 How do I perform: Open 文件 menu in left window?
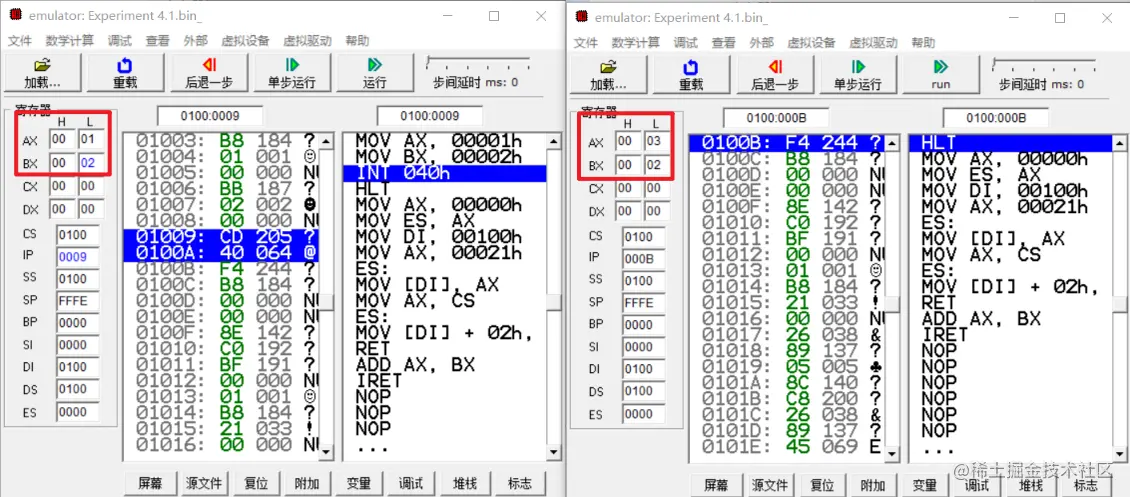[x=19, y=41]
